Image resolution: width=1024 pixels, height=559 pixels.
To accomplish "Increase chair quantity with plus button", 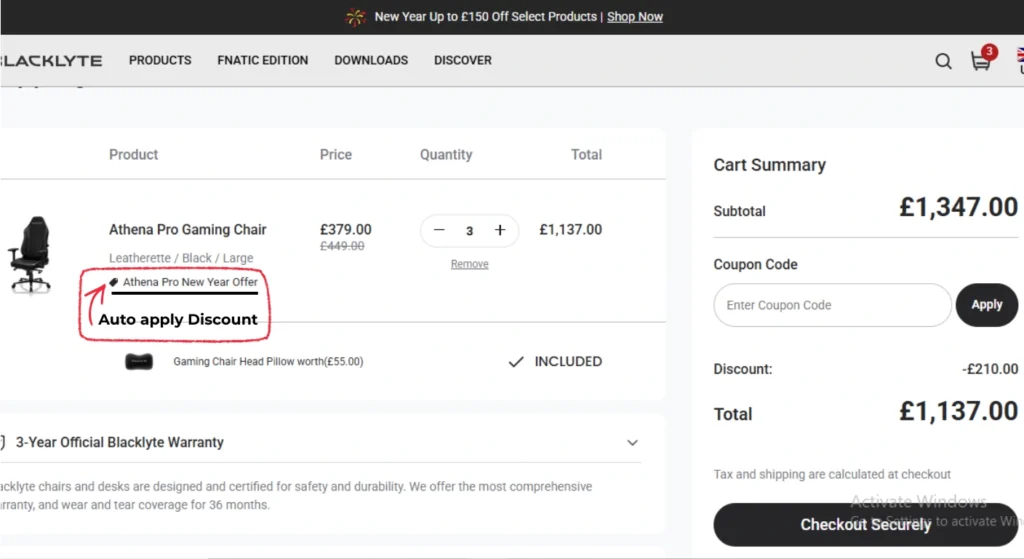I will point(500,231).
